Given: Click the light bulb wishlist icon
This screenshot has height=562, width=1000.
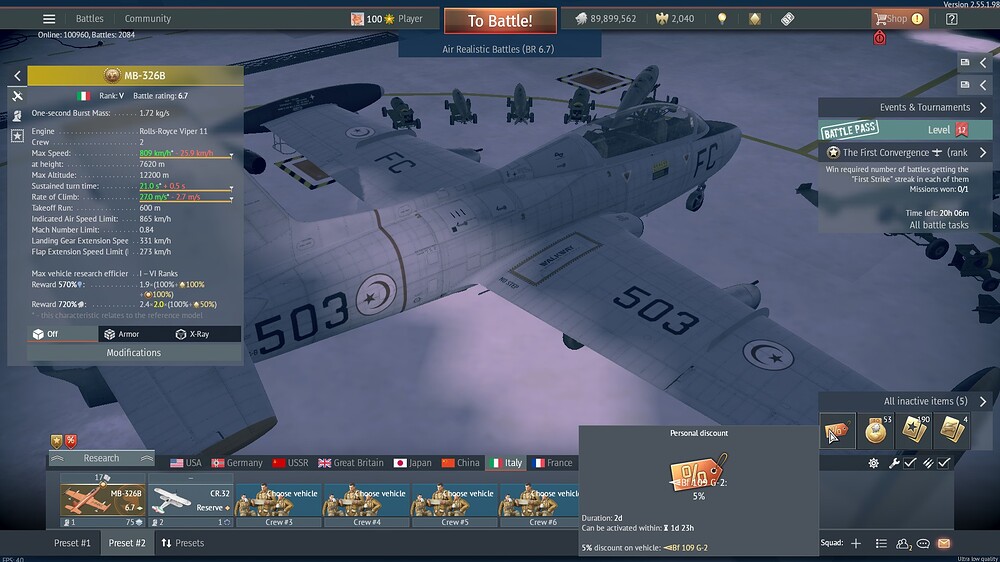Looking at the screenshot, I should pos(722,18).
